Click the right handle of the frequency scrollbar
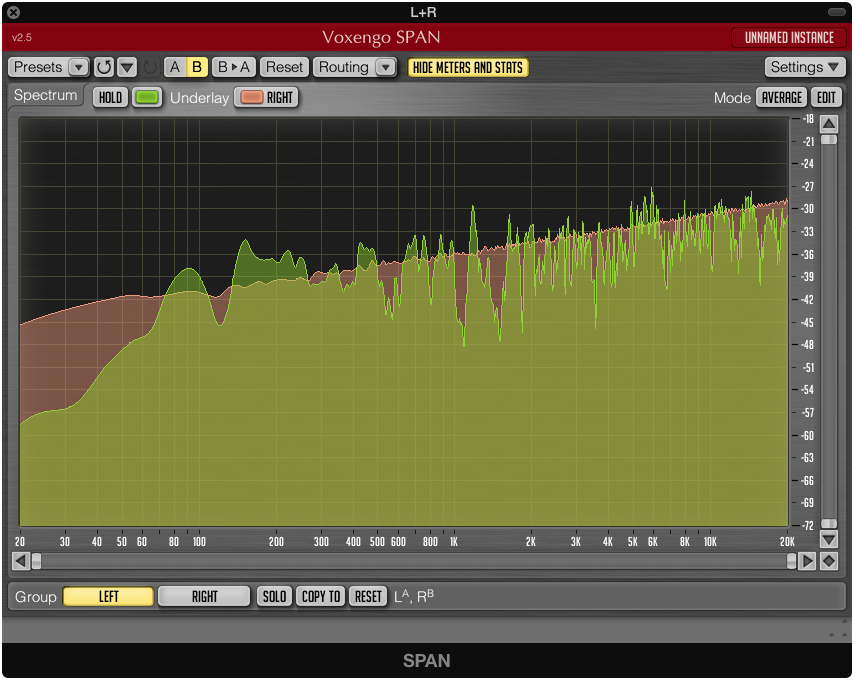Screen dimensions: 854x680 (791, 561)
